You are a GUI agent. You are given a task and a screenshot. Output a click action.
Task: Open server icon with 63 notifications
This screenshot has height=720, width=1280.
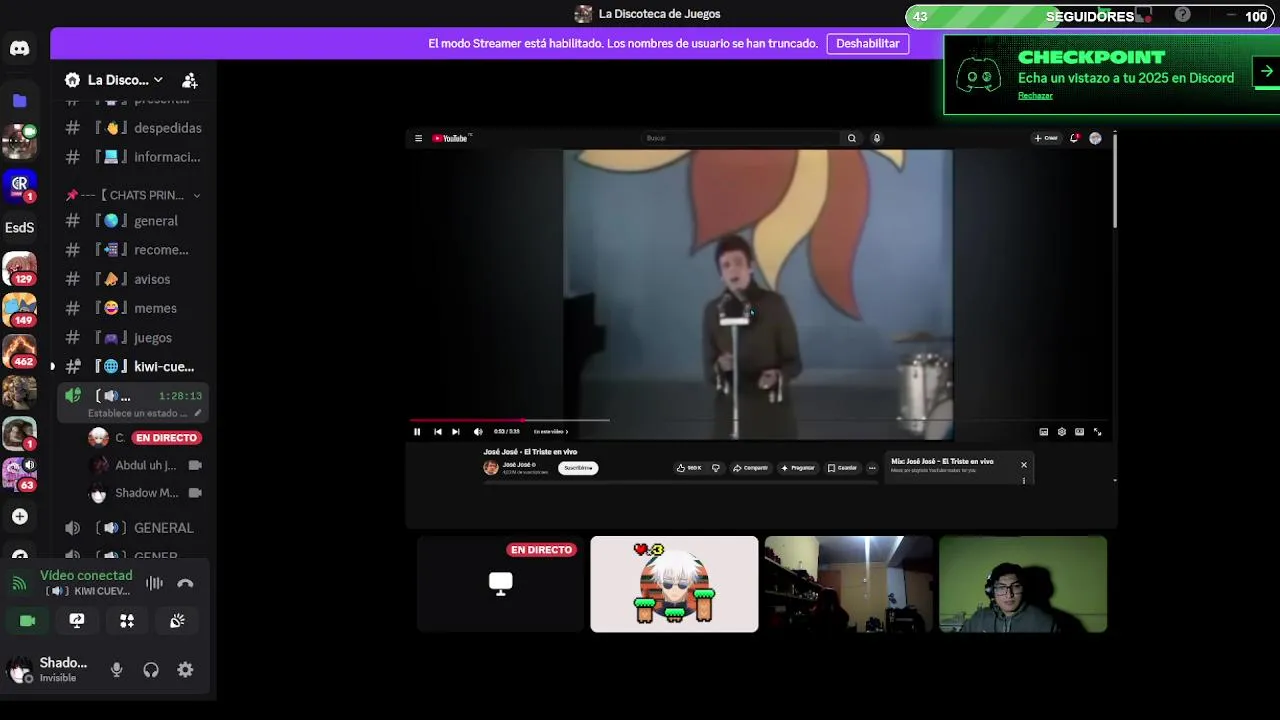click(x=19, y=474)
